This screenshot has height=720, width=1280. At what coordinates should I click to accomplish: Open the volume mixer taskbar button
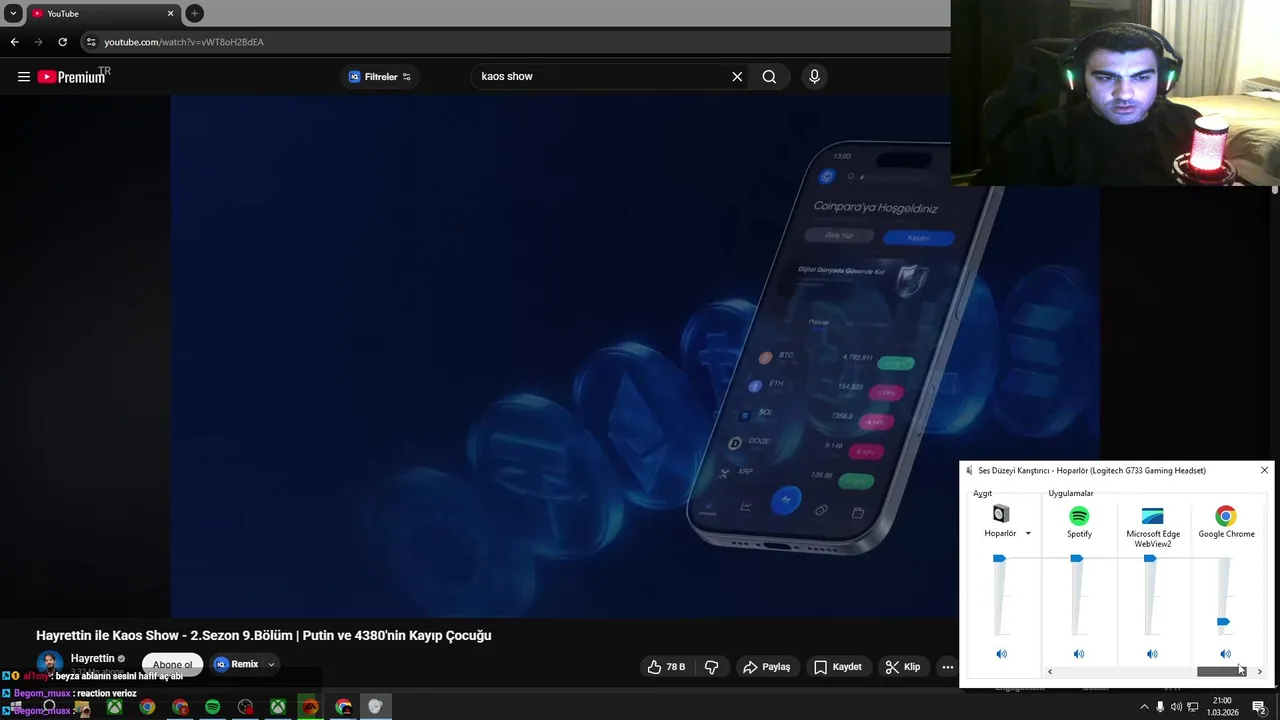(x=375, y=707)
